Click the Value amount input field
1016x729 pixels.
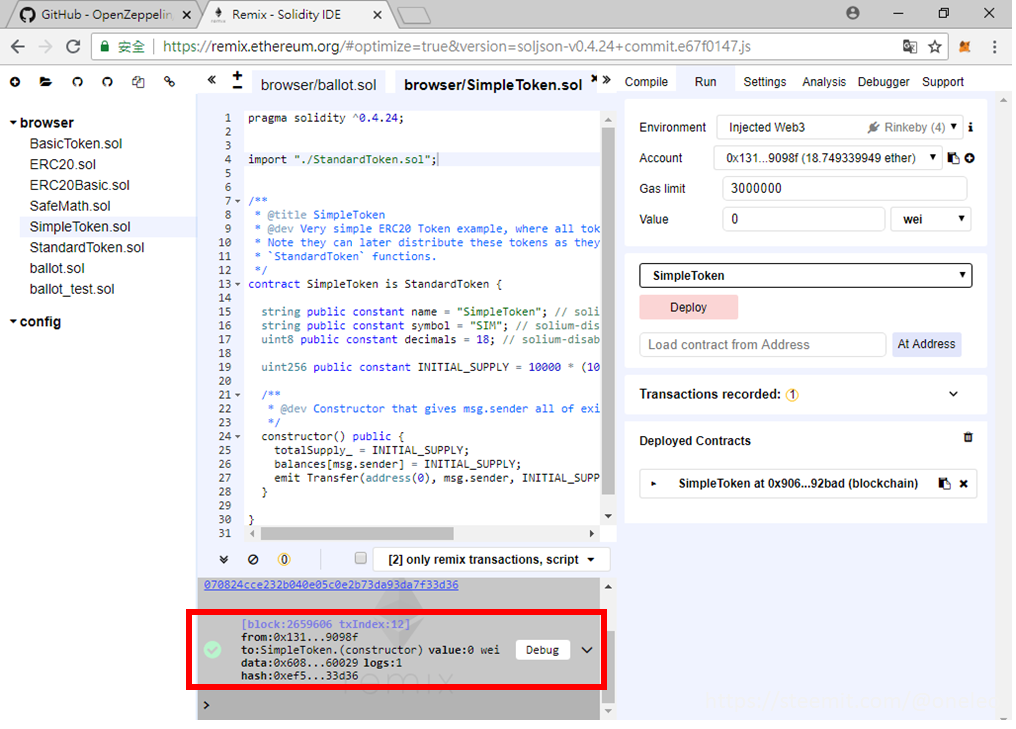[x=803, y=219]
